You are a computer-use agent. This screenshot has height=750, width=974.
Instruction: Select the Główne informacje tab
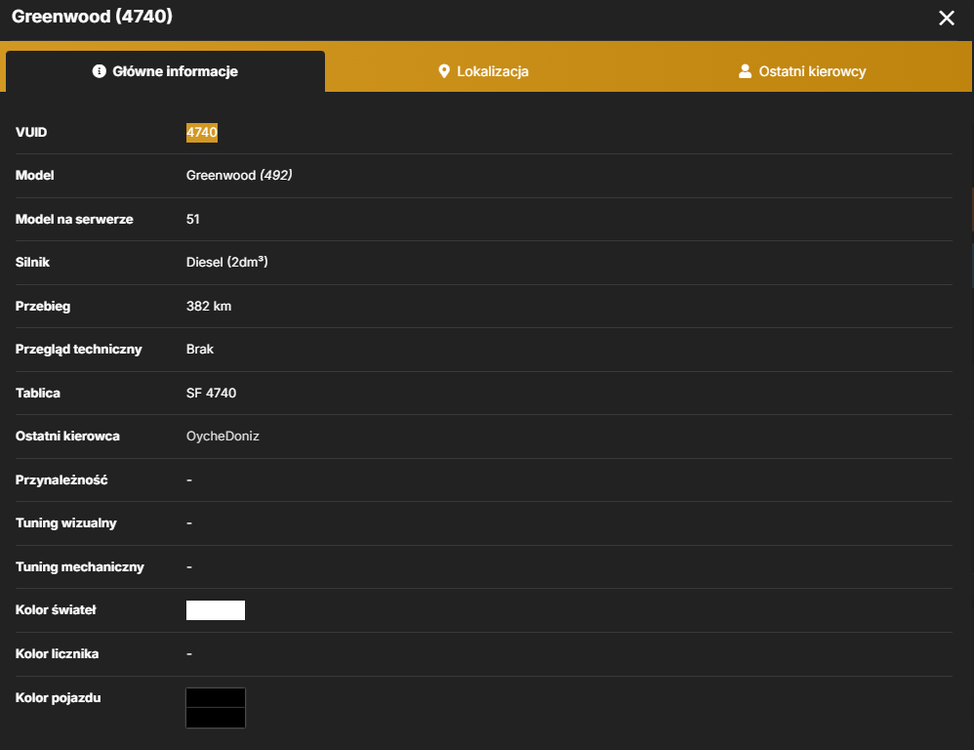pos(165,71)
